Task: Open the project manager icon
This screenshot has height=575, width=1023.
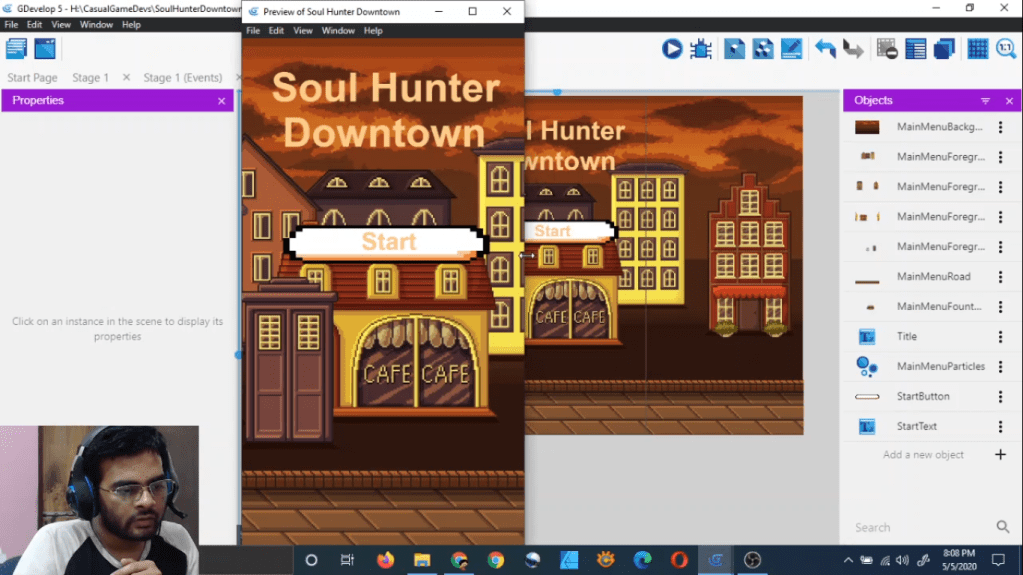Action: [16, 48]
